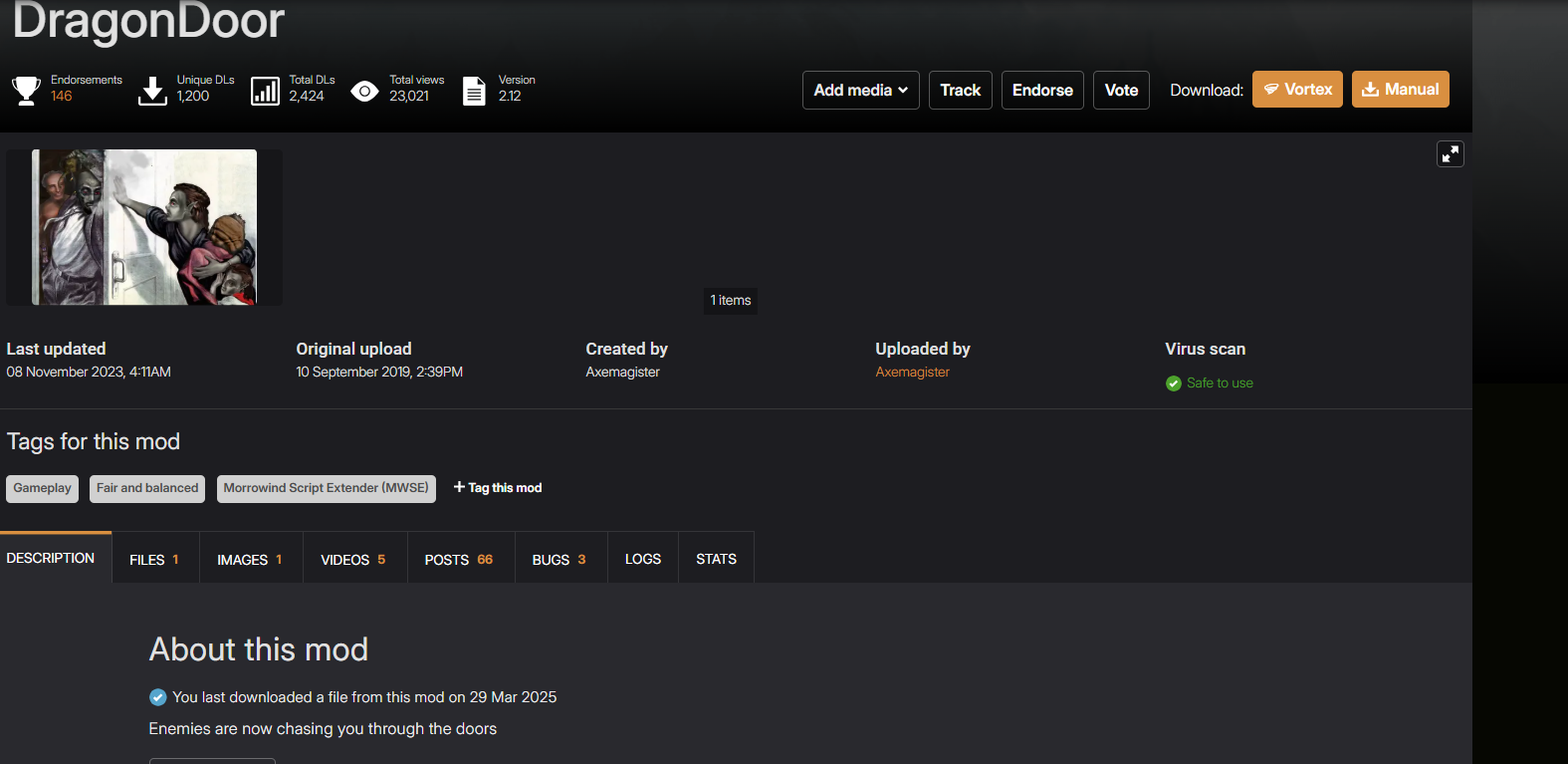Switch to the LOGS tab
This screenshot has height=764, width=1568.
[x=643, y=559]
